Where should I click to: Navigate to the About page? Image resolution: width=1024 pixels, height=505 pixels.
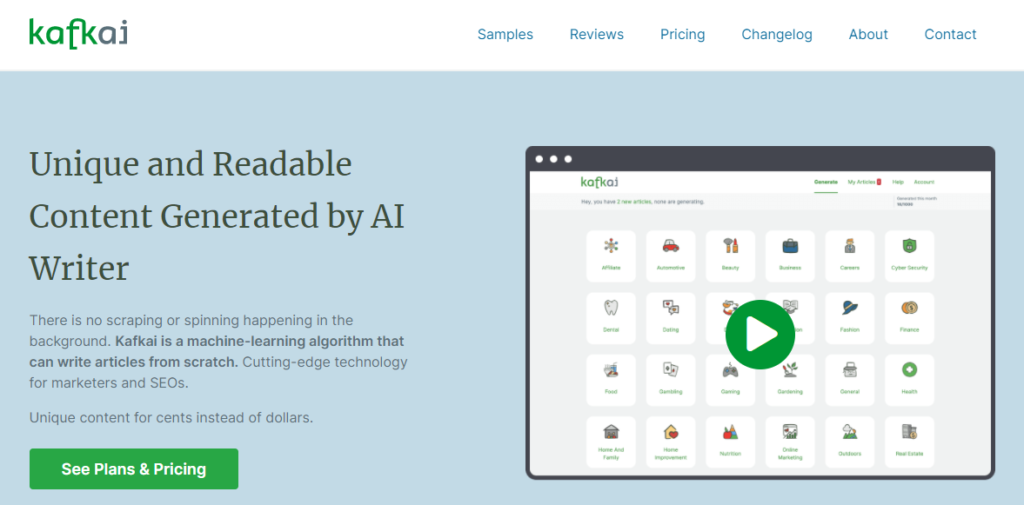(868, 34)
